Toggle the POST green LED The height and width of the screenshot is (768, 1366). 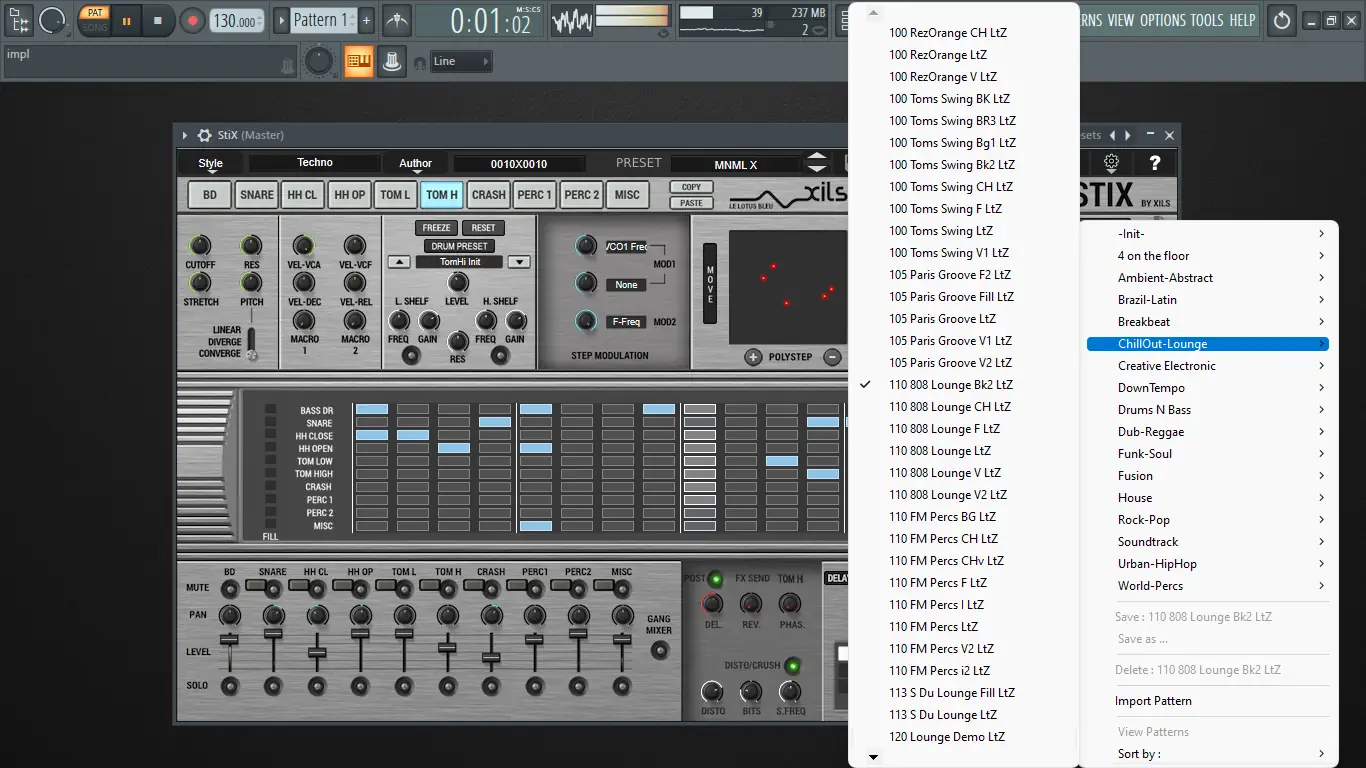click(x=716, y=579)
